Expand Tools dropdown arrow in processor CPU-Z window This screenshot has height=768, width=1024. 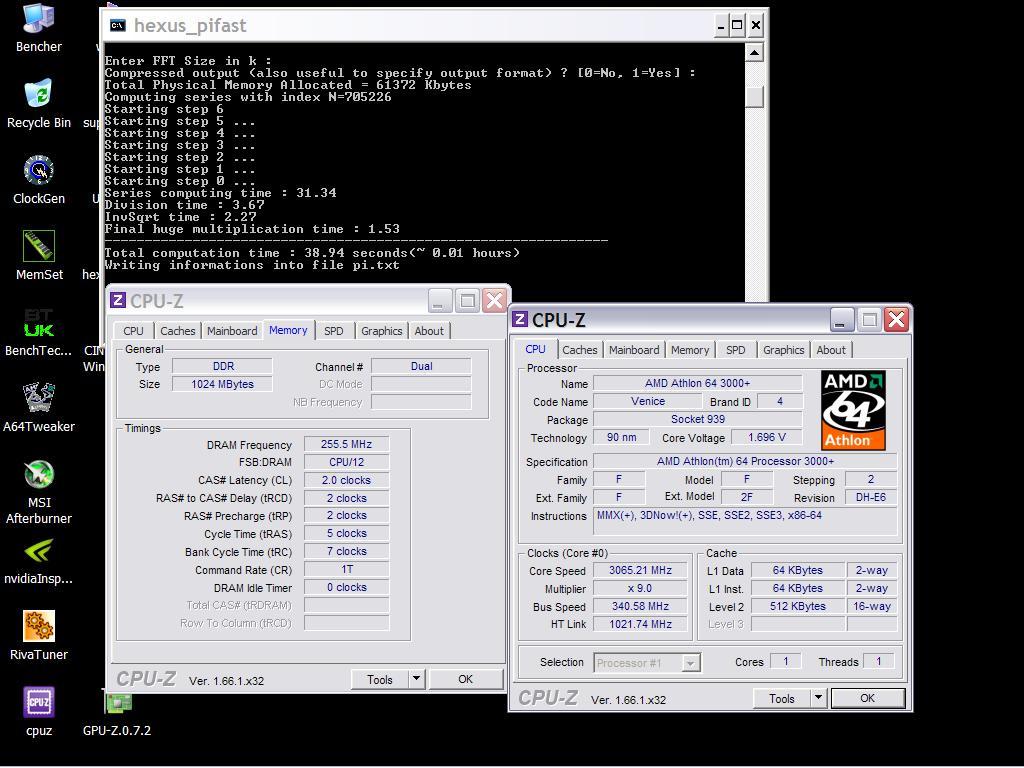tap(819, 698)
